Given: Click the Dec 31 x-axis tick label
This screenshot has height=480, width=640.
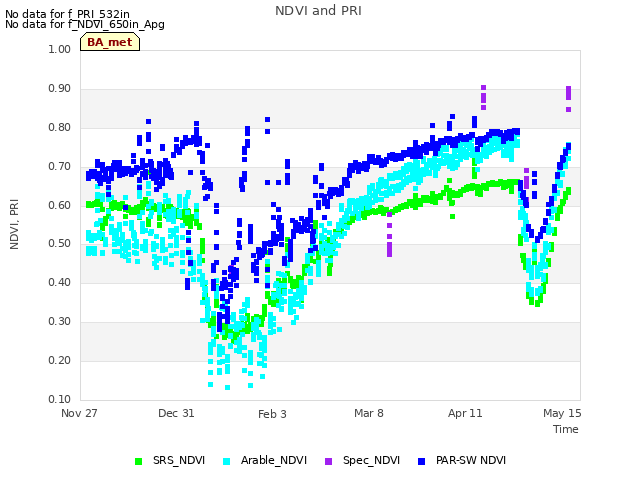Looking at the screenshot, I should click(176, 413).
